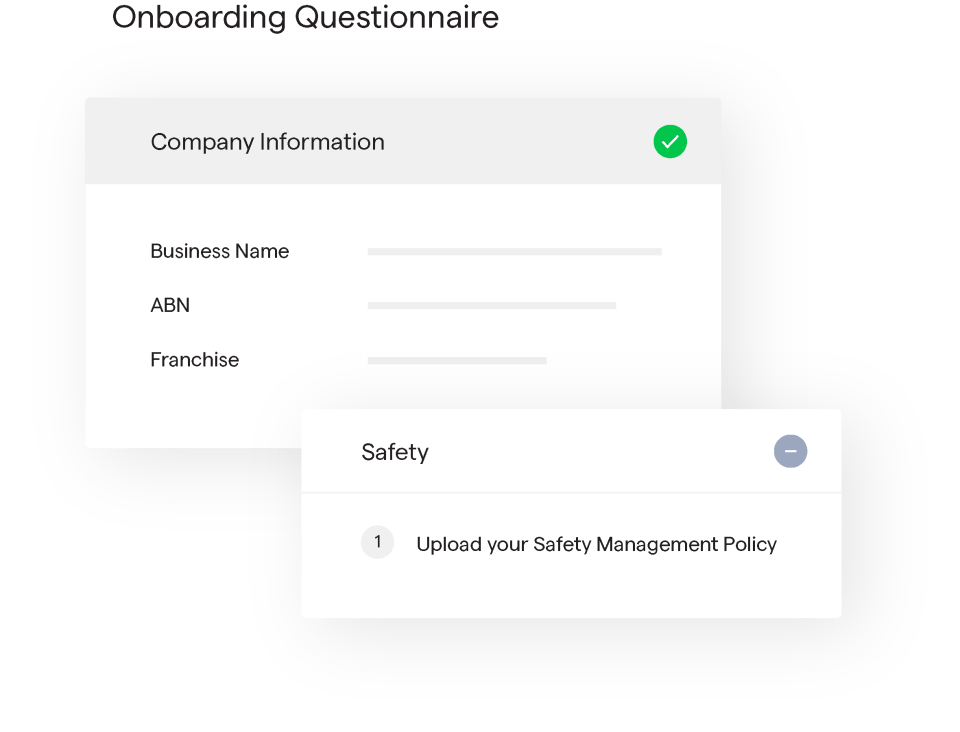Click the word Upload in the Safety task

coord(446,544)
